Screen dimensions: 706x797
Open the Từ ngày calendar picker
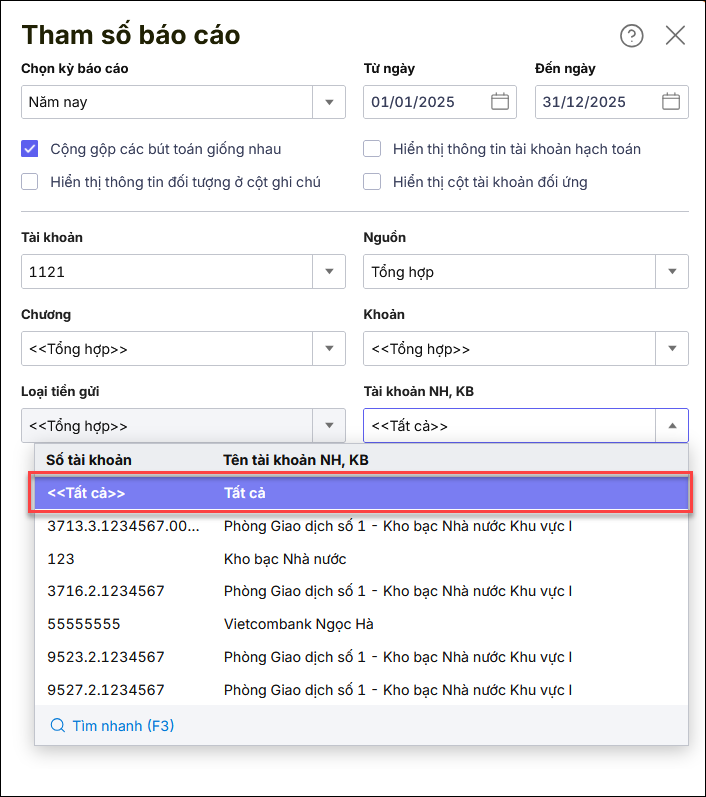click(x=500, y=102)
